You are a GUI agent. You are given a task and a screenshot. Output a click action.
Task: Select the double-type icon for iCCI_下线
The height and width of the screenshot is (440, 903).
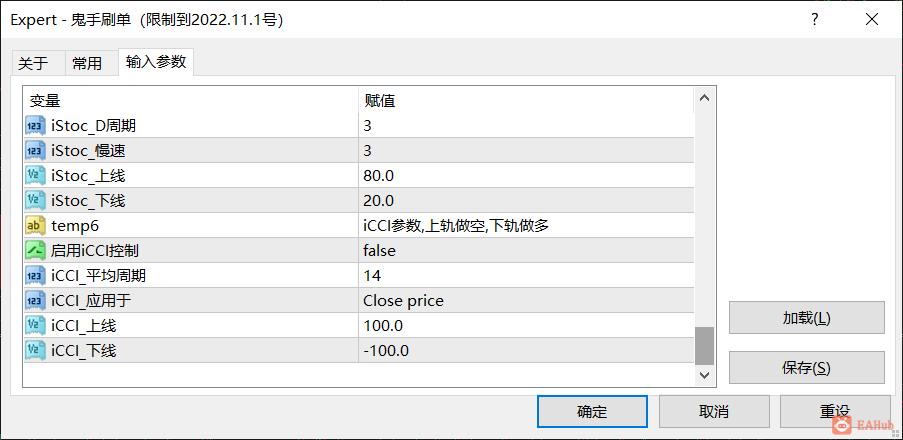coord(35,350)
